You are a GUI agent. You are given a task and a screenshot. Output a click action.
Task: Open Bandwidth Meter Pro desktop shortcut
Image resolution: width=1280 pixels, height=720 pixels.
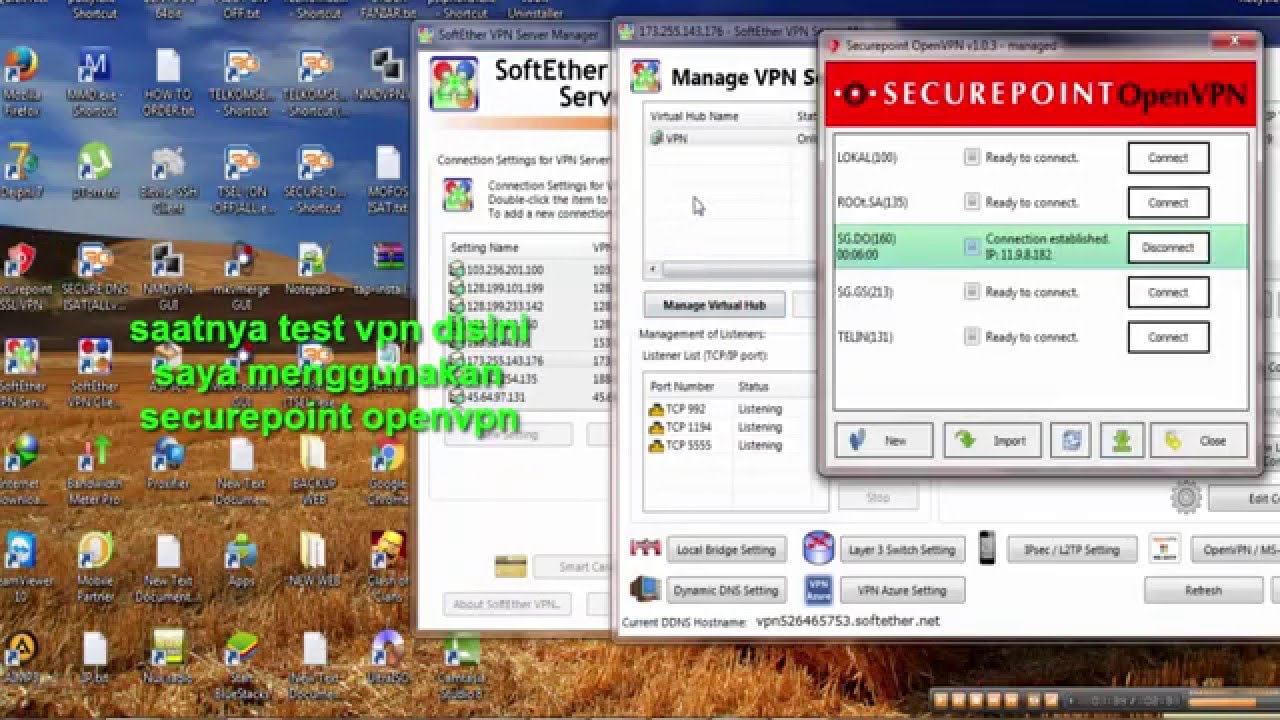coord(95,471)
